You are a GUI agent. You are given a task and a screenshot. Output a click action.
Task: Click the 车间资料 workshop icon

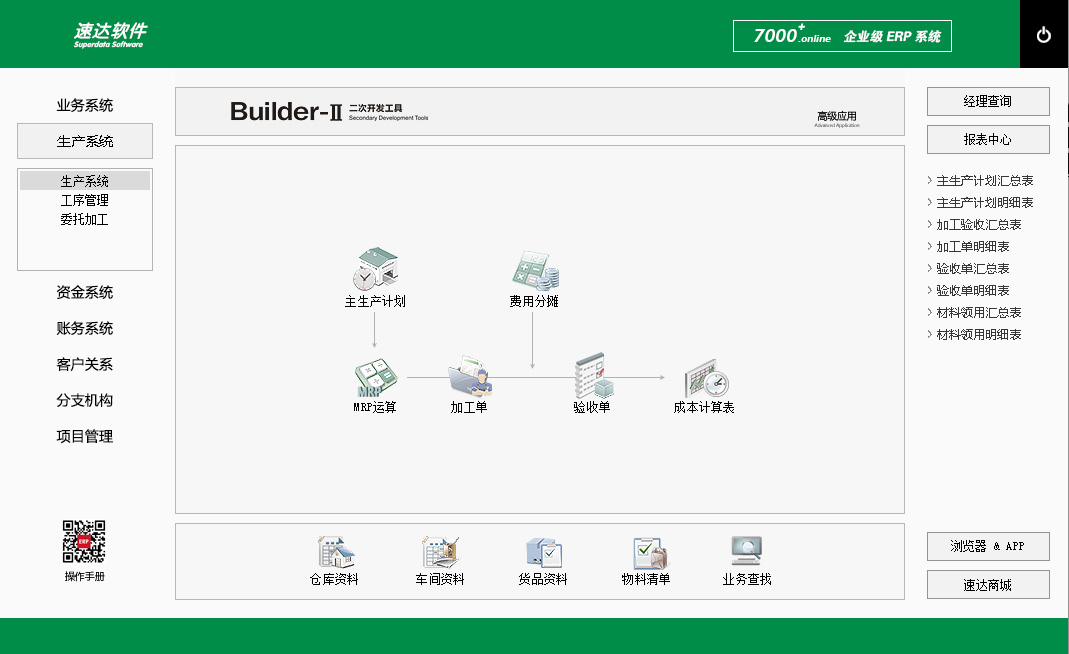click(440, 553)
